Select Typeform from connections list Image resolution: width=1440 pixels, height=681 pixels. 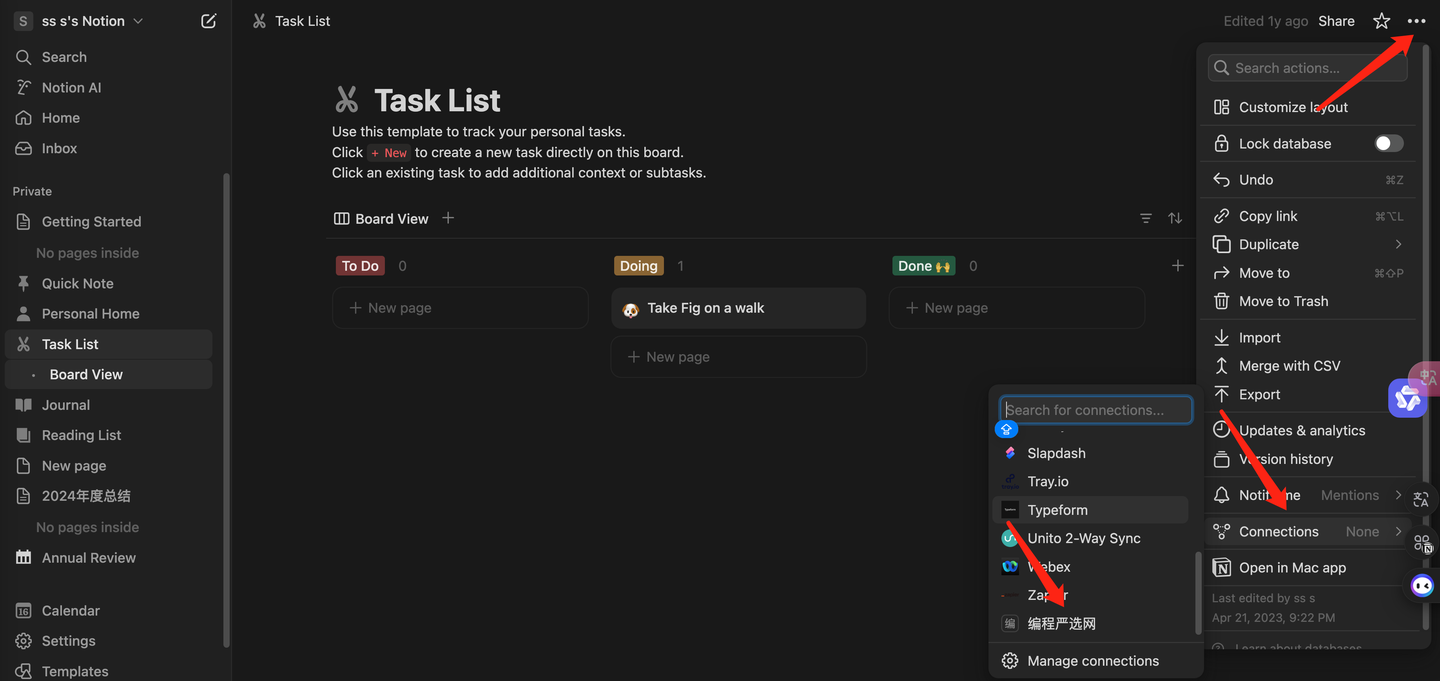click(1057, 510)
